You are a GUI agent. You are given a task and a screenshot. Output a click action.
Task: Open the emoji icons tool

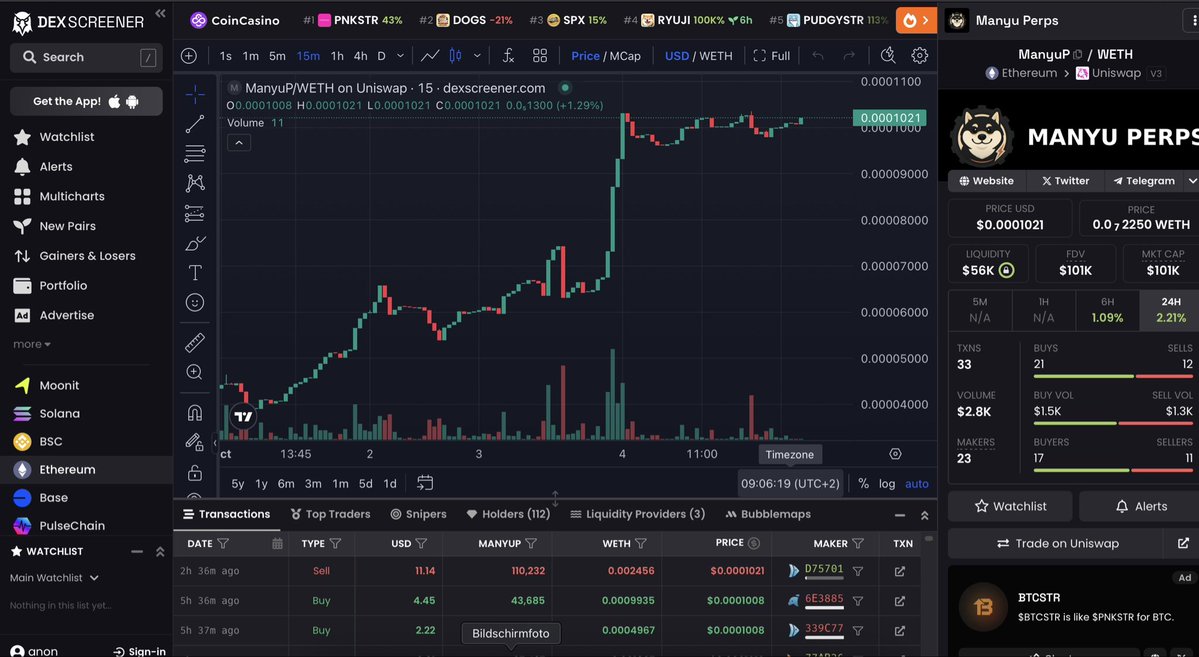click(195, 303)
